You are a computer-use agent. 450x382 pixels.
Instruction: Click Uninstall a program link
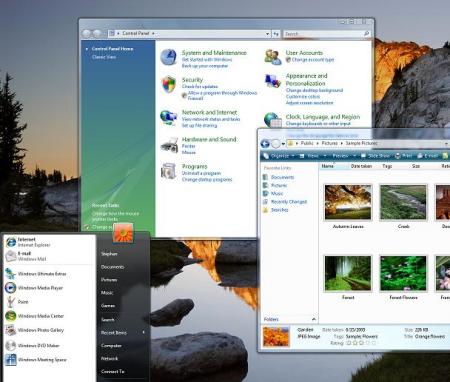point(201,173)
